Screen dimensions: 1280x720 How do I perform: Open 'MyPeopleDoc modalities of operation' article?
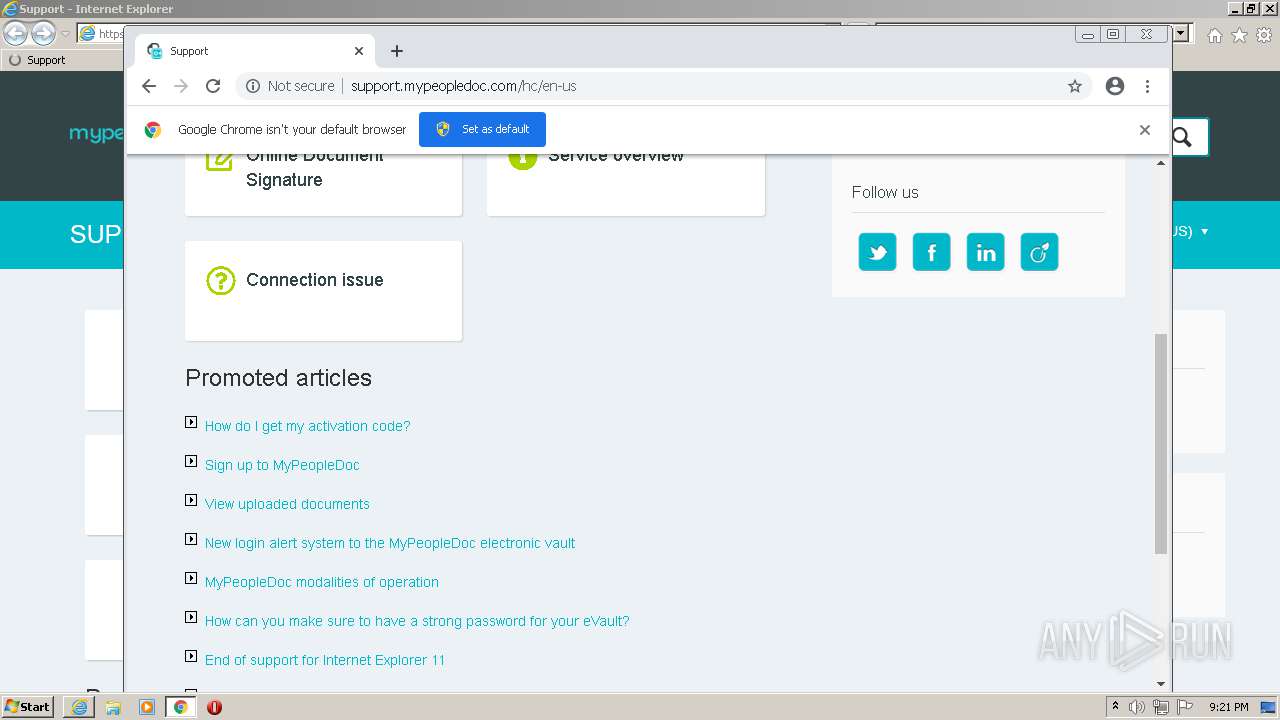tap(321, 582)
